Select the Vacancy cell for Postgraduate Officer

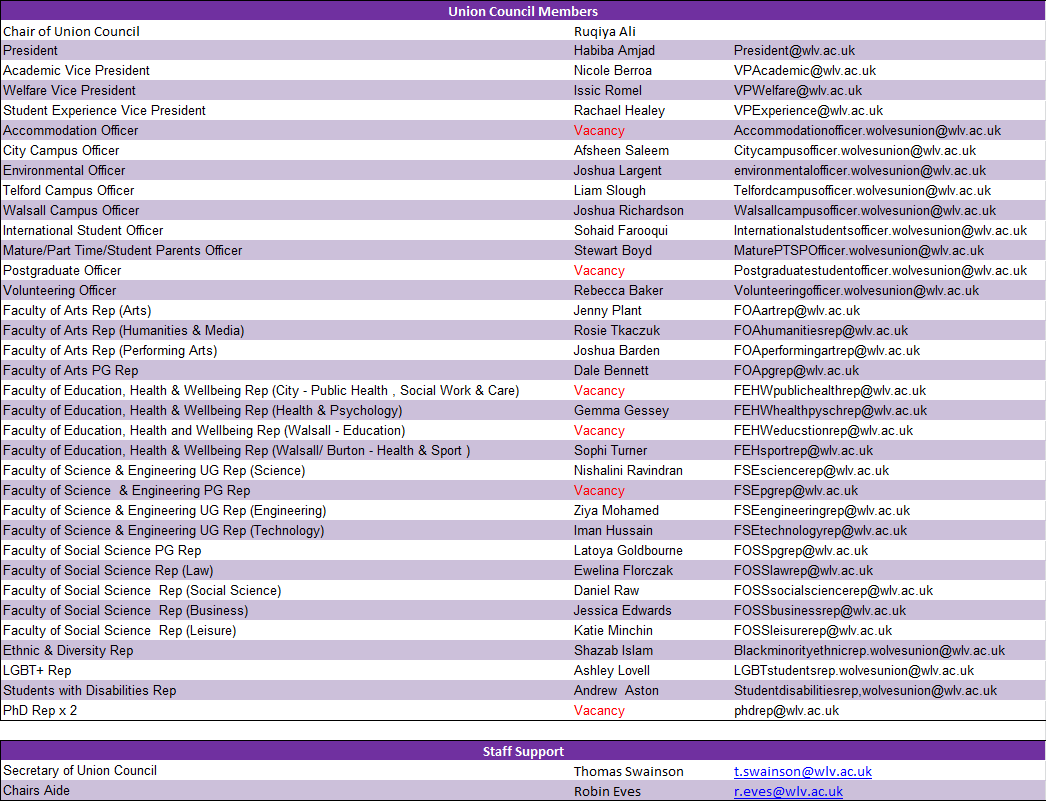pos(599,271)
